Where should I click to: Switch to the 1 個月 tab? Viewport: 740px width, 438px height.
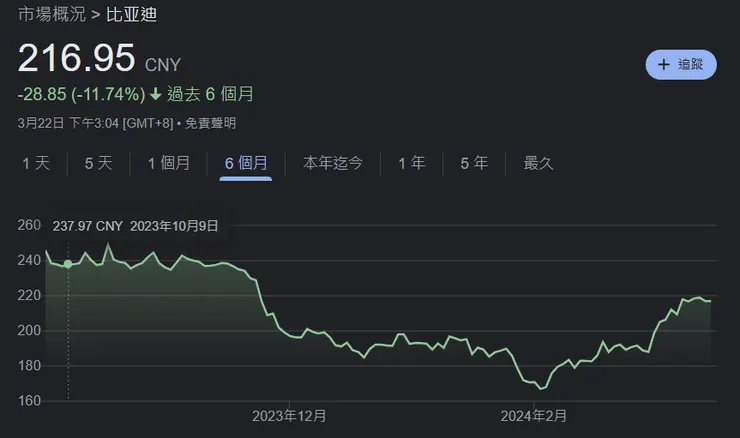[x=168, y=163]
